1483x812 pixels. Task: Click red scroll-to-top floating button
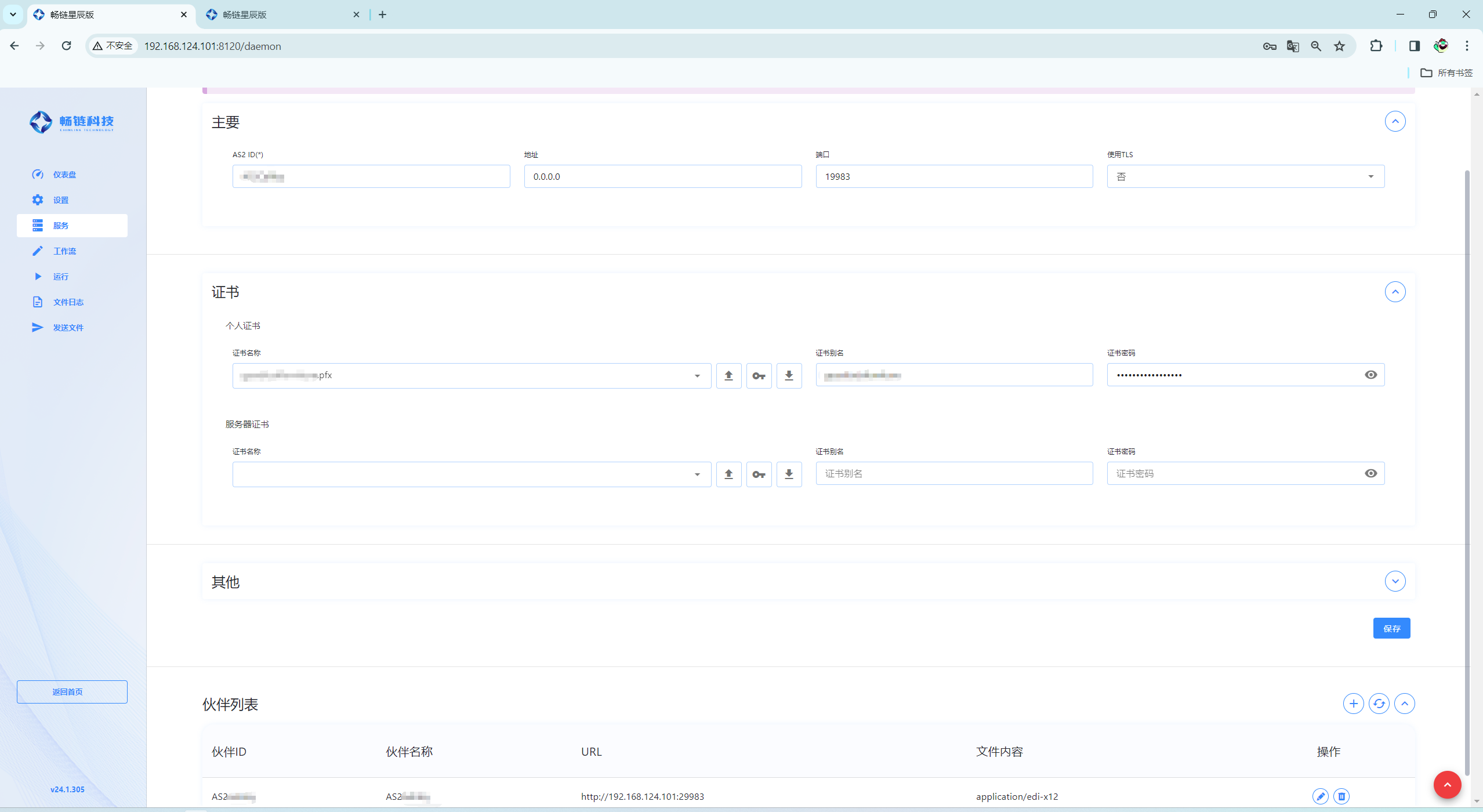pos(1447,785)
